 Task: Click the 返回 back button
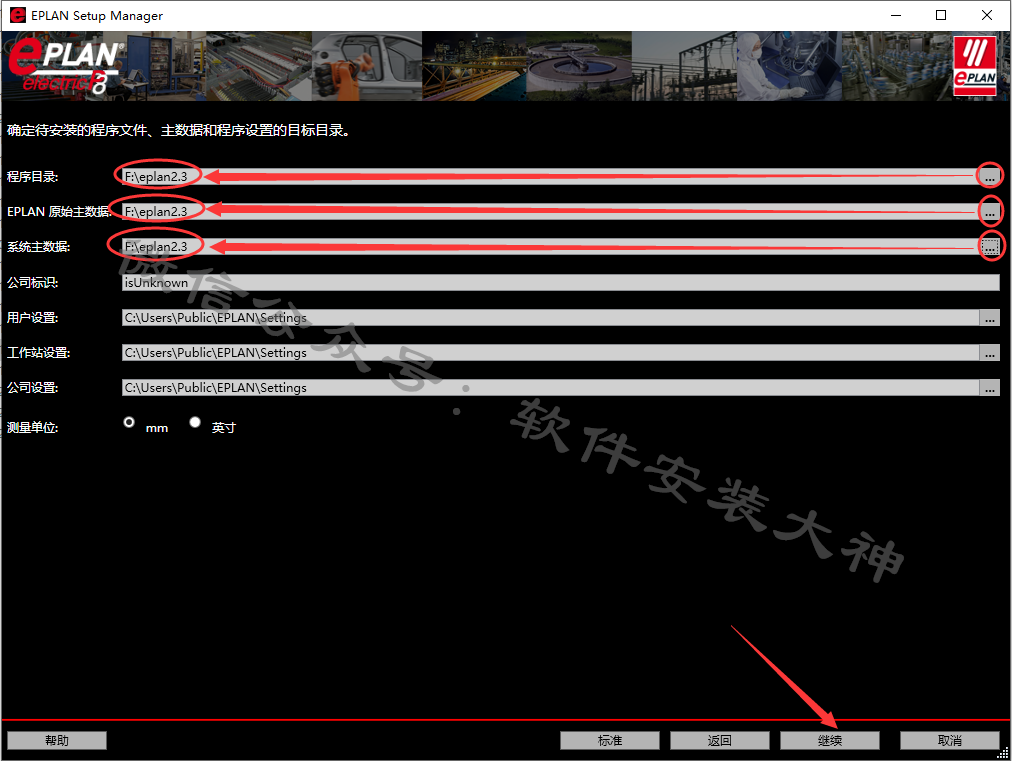[720, 740]
